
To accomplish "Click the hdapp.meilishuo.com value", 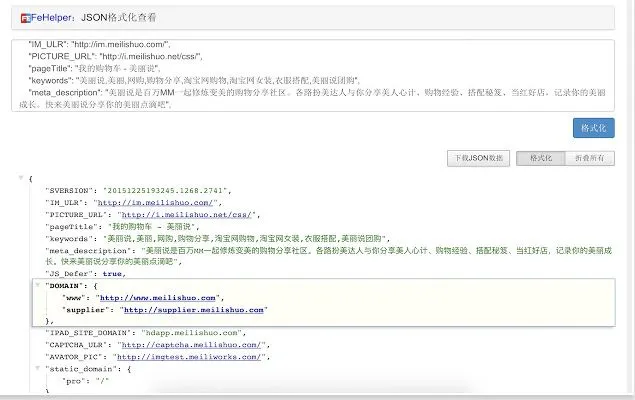I will click(191, 333).
